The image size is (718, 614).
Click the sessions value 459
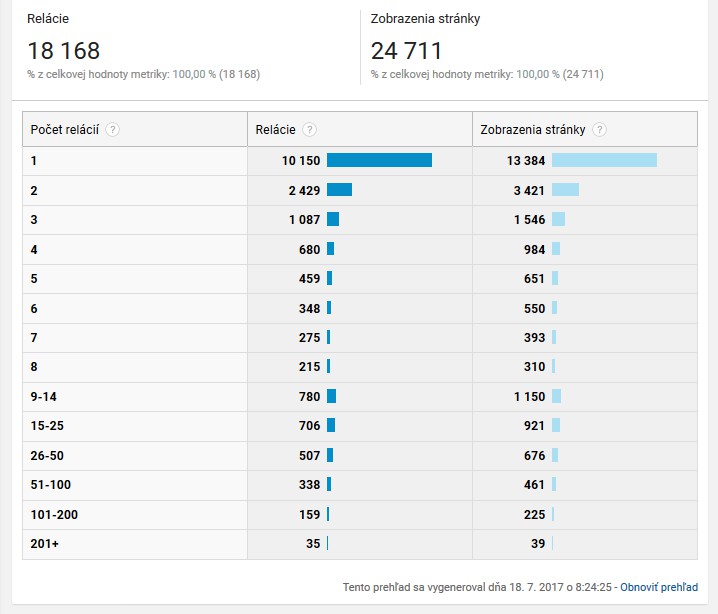coord(310,278)
